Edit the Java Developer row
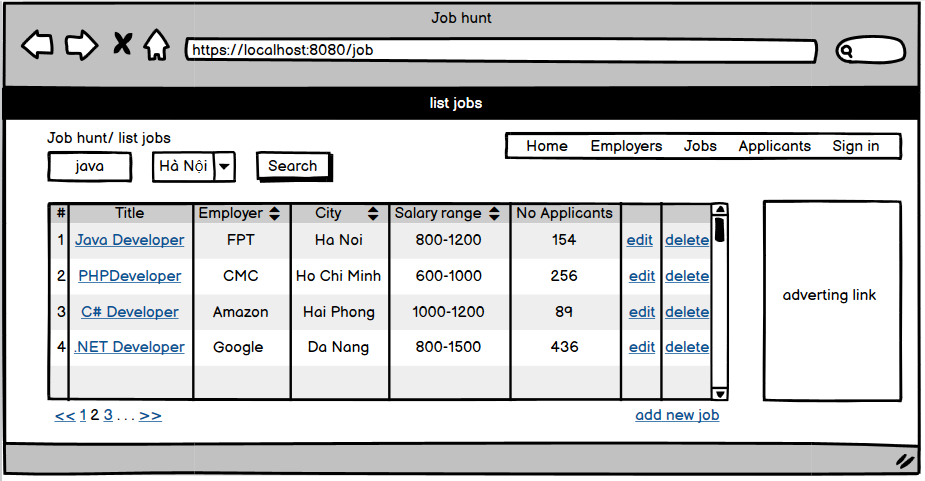The image size is (925, 481). pos(639,240)
